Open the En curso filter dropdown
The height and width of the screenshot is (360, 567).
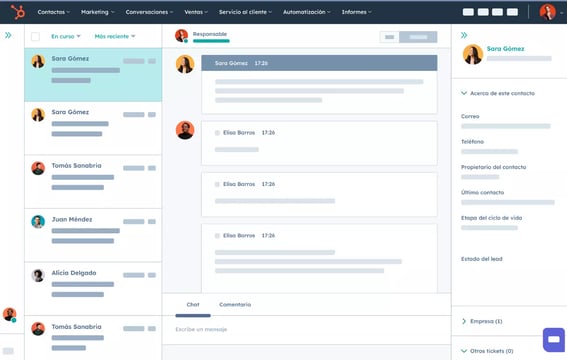tap(66, 36)
